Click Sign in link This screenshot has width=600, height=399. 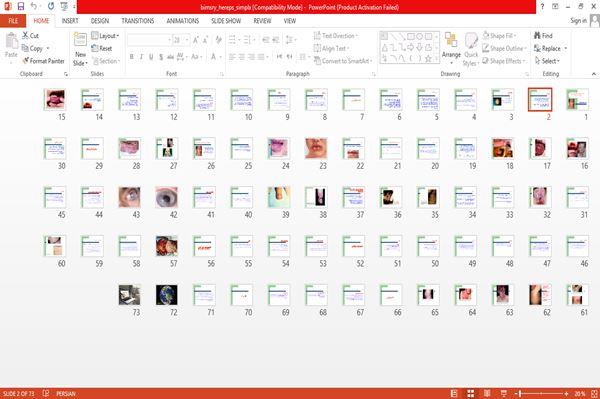pos(578,21)
